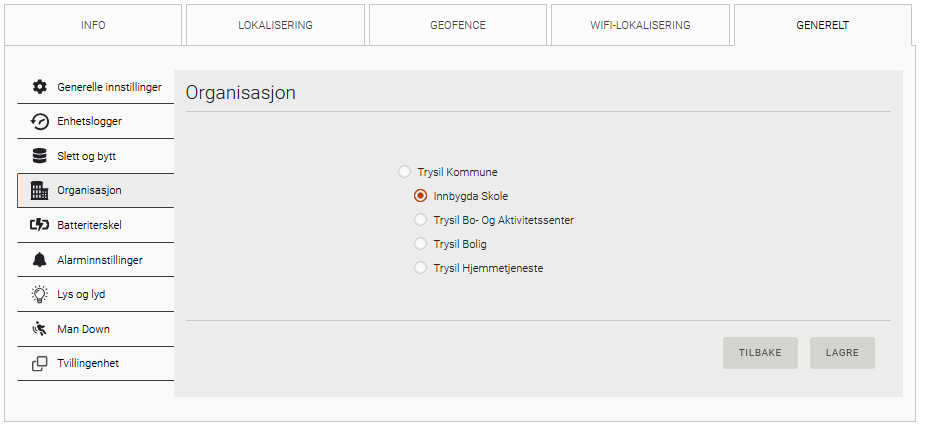This screenshot has height=434, width=925.
Task: Switch to the Info tab
Action: [x=93, y=25]
